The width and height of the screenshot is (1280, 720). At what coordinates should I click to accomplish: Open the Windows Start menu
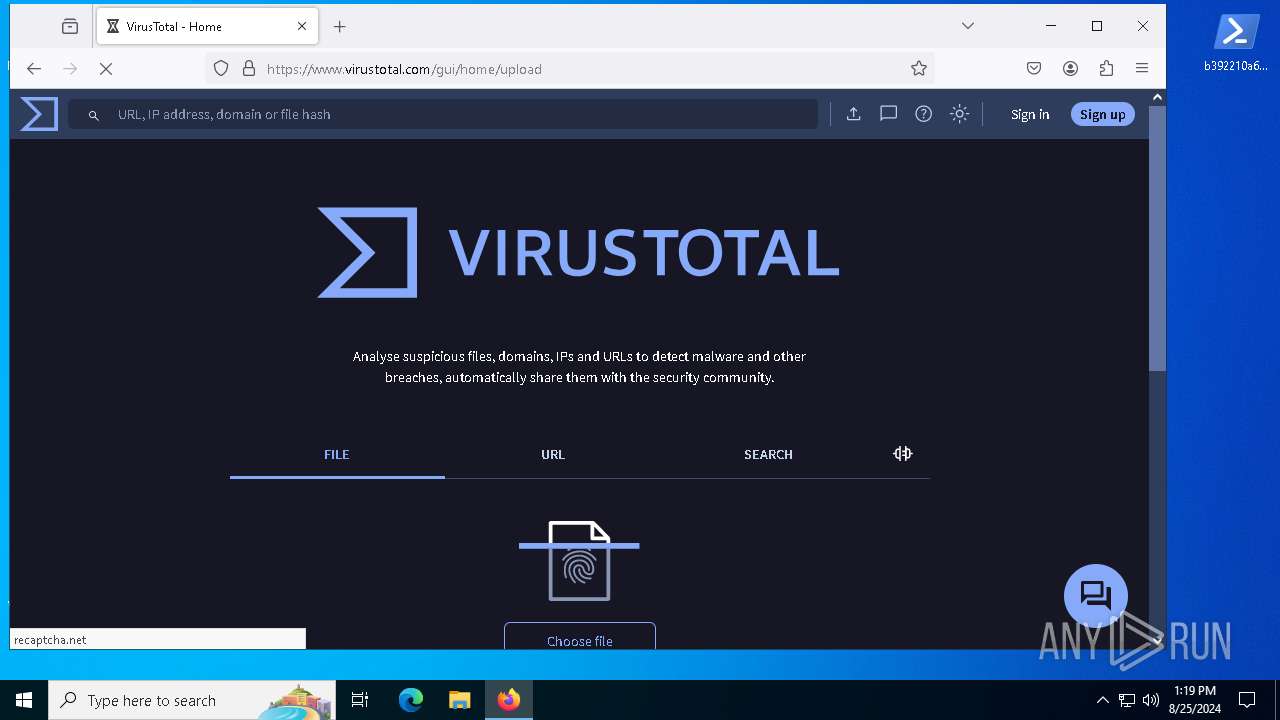point(24,700)
